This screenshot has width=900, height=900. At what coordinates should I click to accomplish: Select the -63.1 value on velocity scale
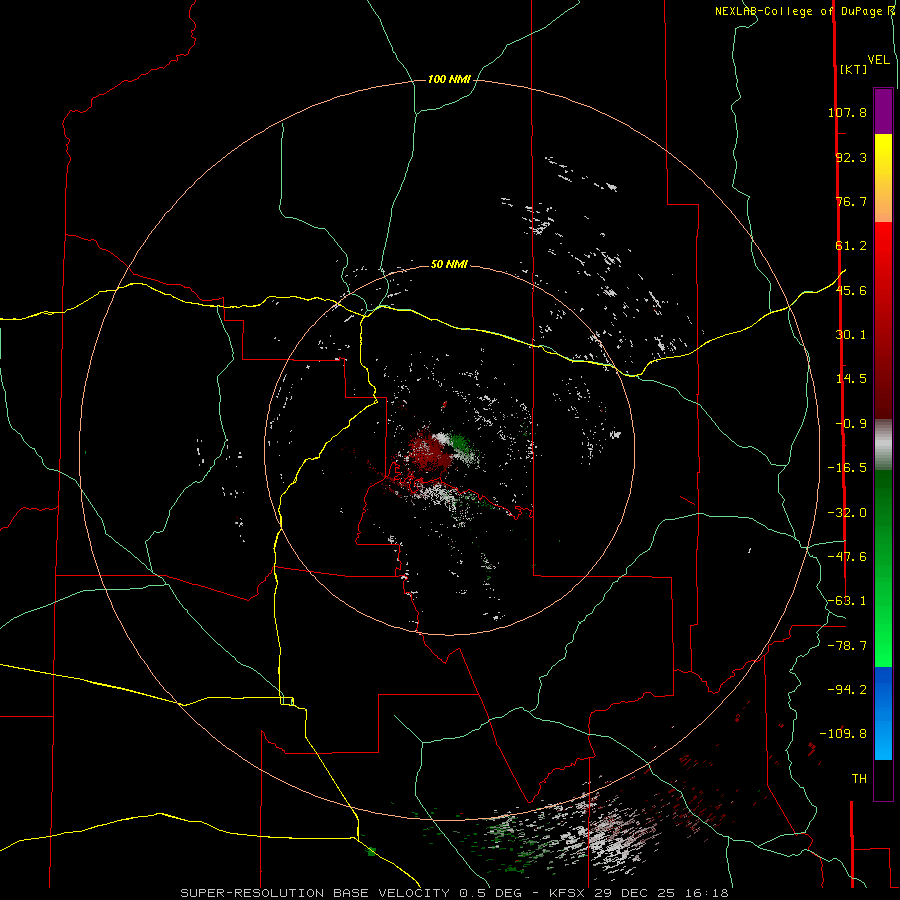(847, 601)
